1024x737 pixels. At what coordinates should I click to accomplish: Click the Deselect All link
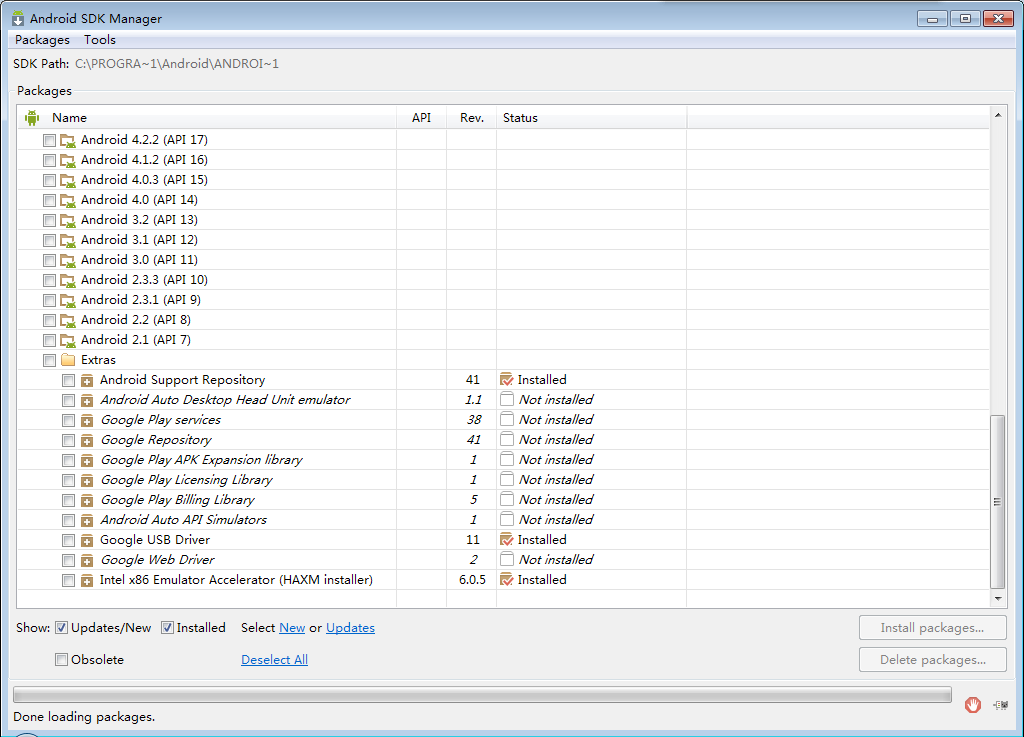click(x=274, y=660)
